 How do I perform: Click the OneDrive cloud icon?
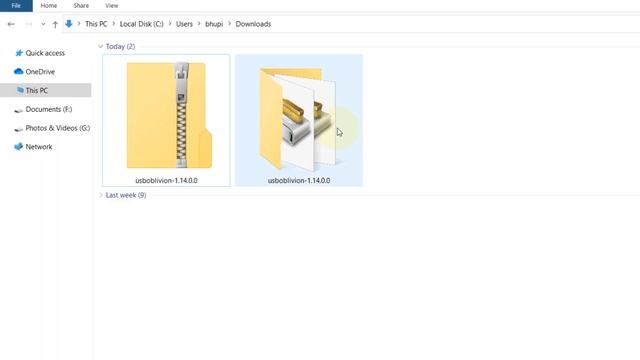[x=18, y=71]
